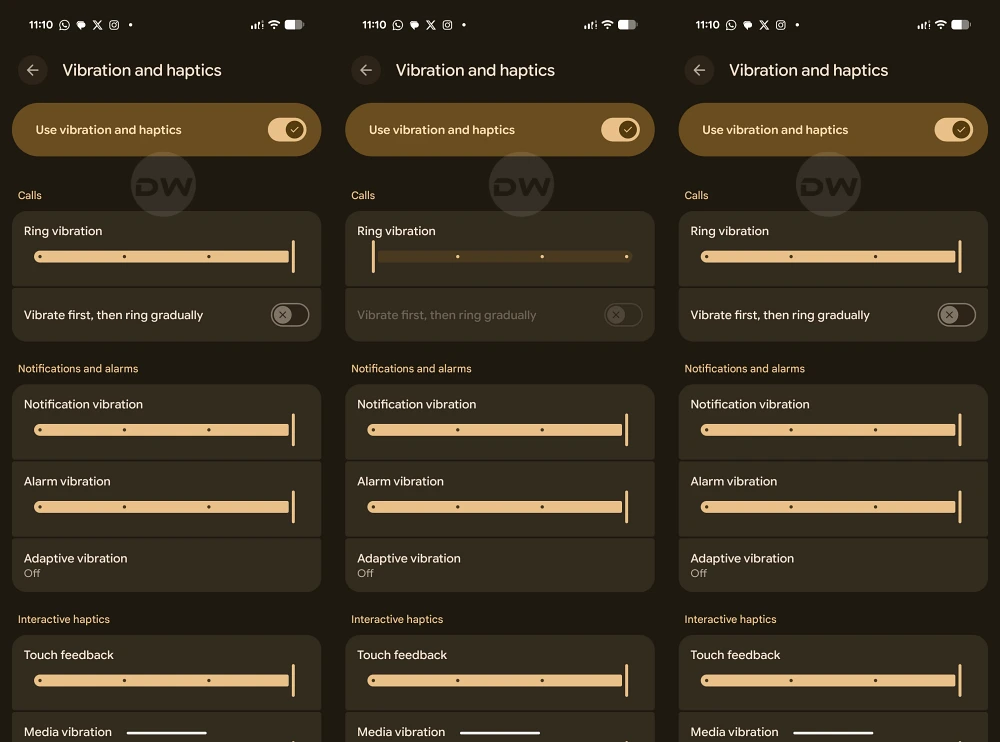Enable Vibrate first then ring gradually, left screen

289,315
